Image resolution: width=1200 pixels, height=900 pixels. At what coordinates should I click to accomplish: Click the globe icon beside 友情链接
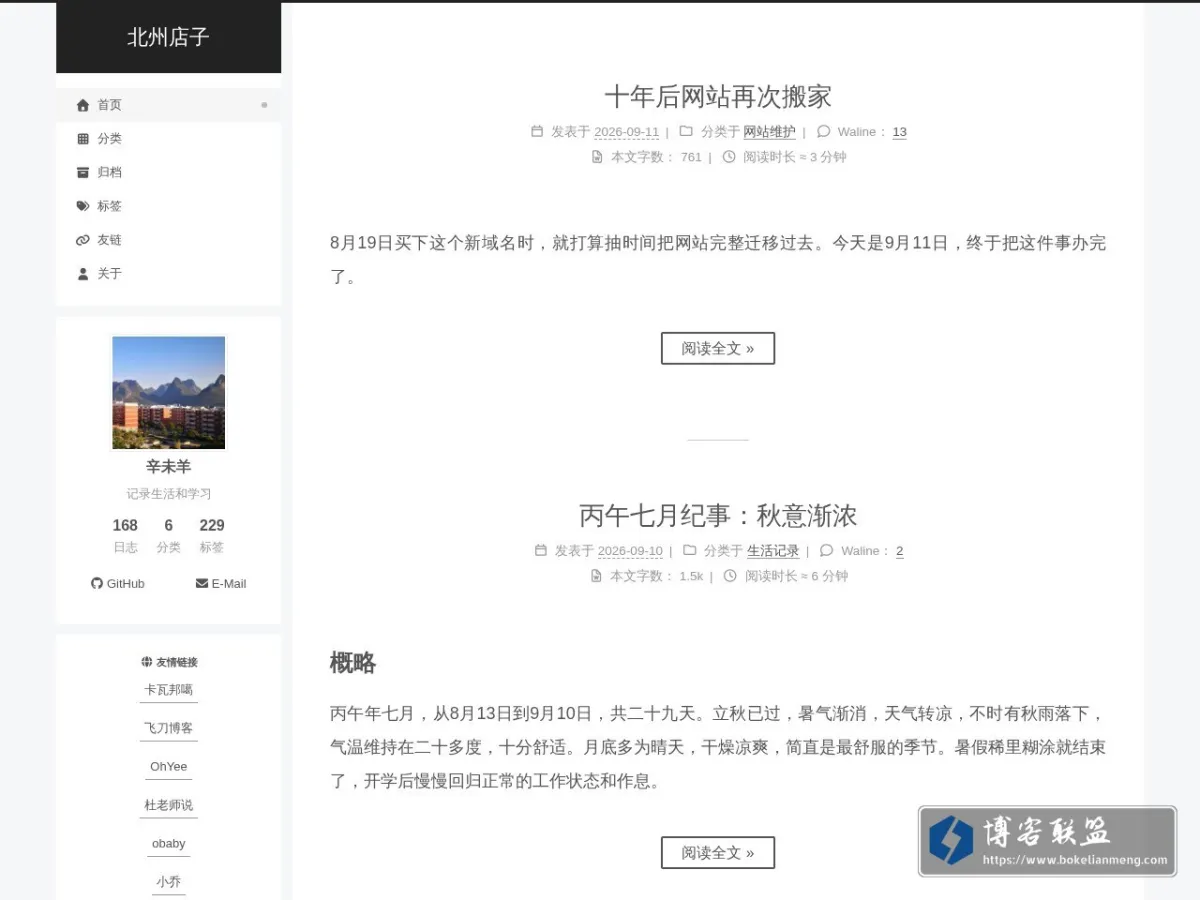pyautogui.click(x=147, y=662)
